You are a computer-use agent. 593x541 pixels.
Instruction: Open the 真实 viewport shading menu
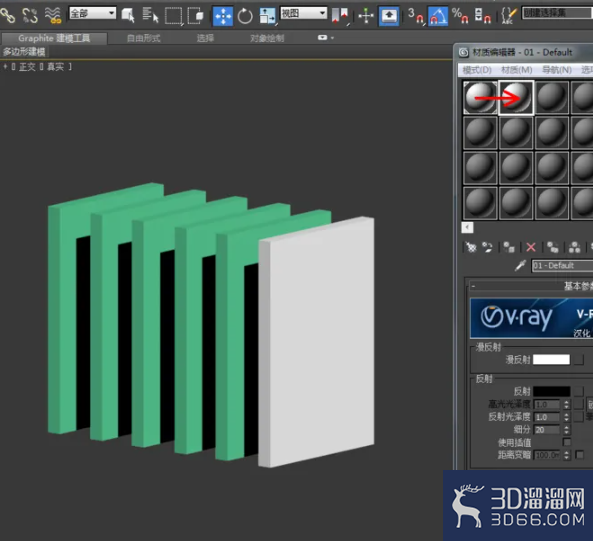pos(55,67)
